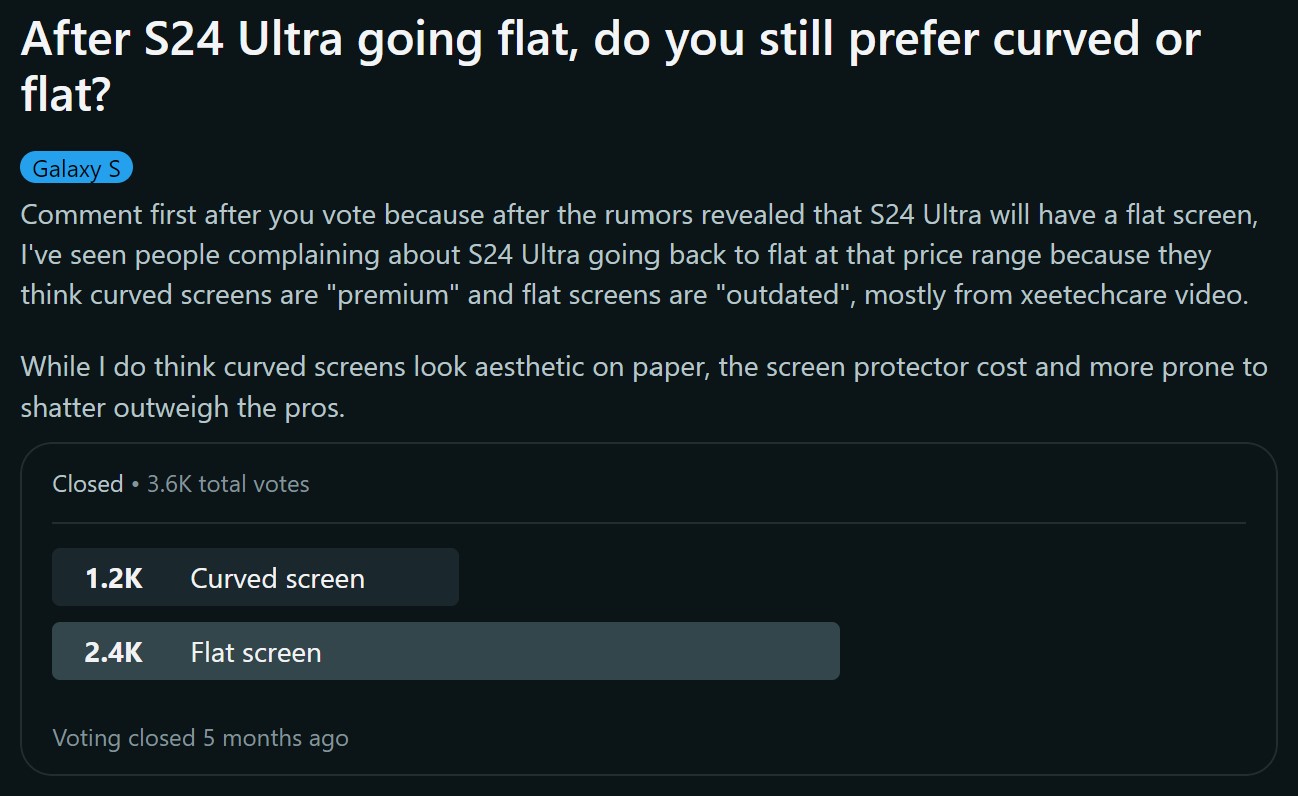Click empty area right of the Curved screen bar
The image size is (1298, 796).
tap(850, 577)
